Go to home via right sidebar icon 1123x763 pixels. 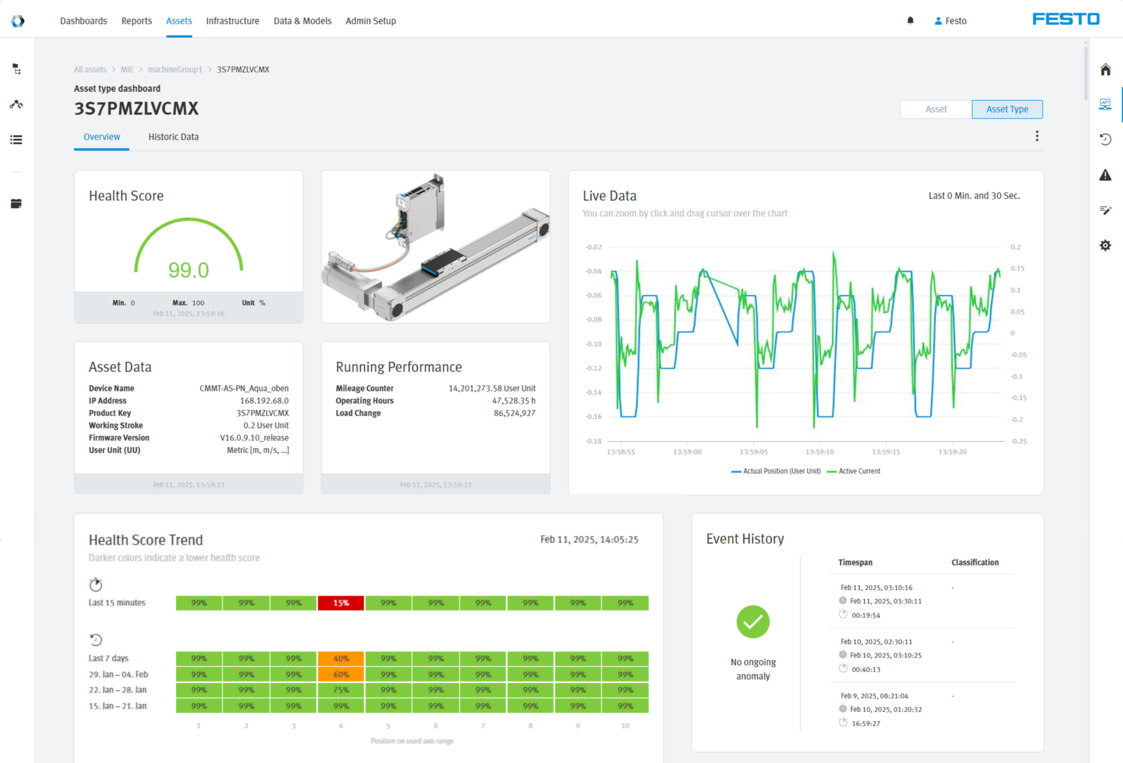[1105, 69]
